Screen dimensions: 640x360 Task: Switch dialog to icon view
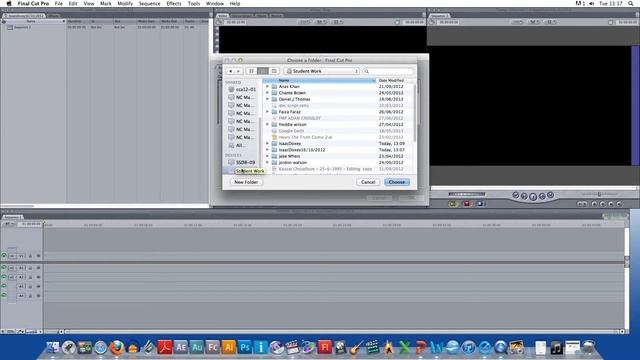pos(252,71)
